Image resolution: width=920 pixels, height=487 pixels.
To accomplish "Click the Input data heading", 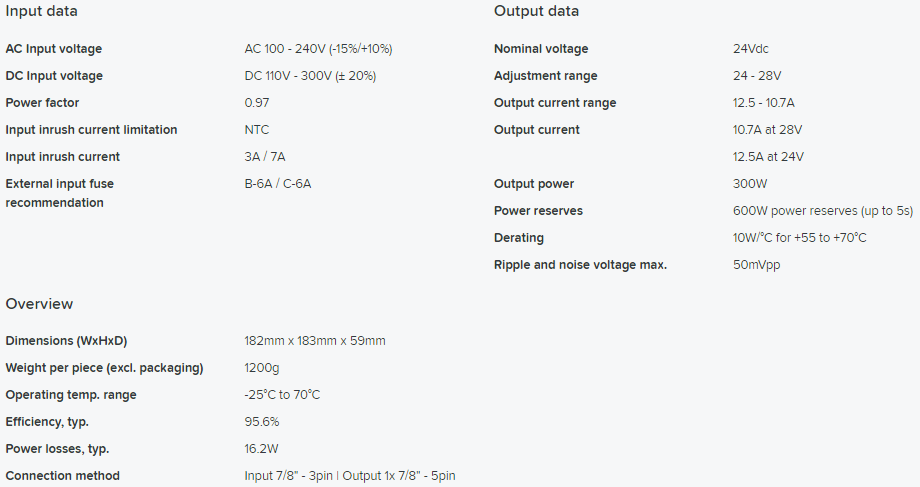I will click(42, 11).
